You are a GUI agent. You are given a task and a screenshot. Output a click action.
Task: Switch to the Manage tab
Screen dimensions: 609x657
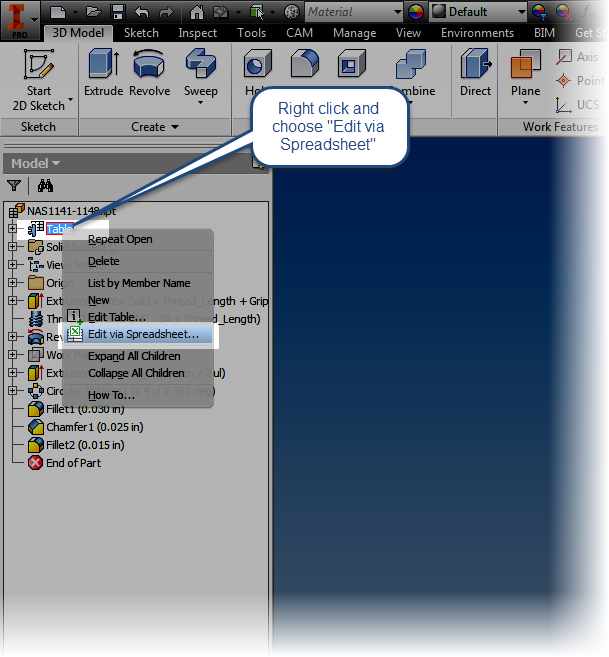(x=355, y=33)
